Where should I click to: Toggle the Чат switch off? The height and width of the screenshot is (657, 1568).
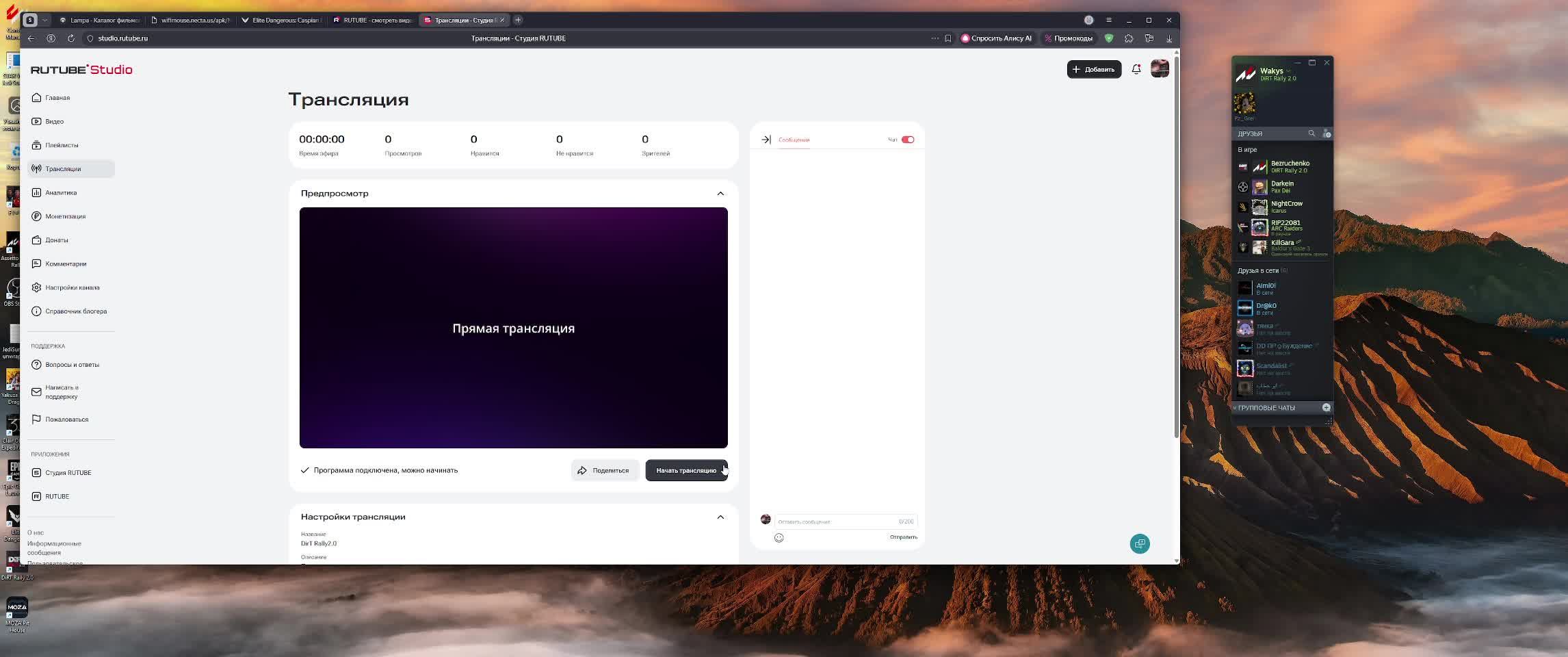pyautogui.click(x=908, y=140)
